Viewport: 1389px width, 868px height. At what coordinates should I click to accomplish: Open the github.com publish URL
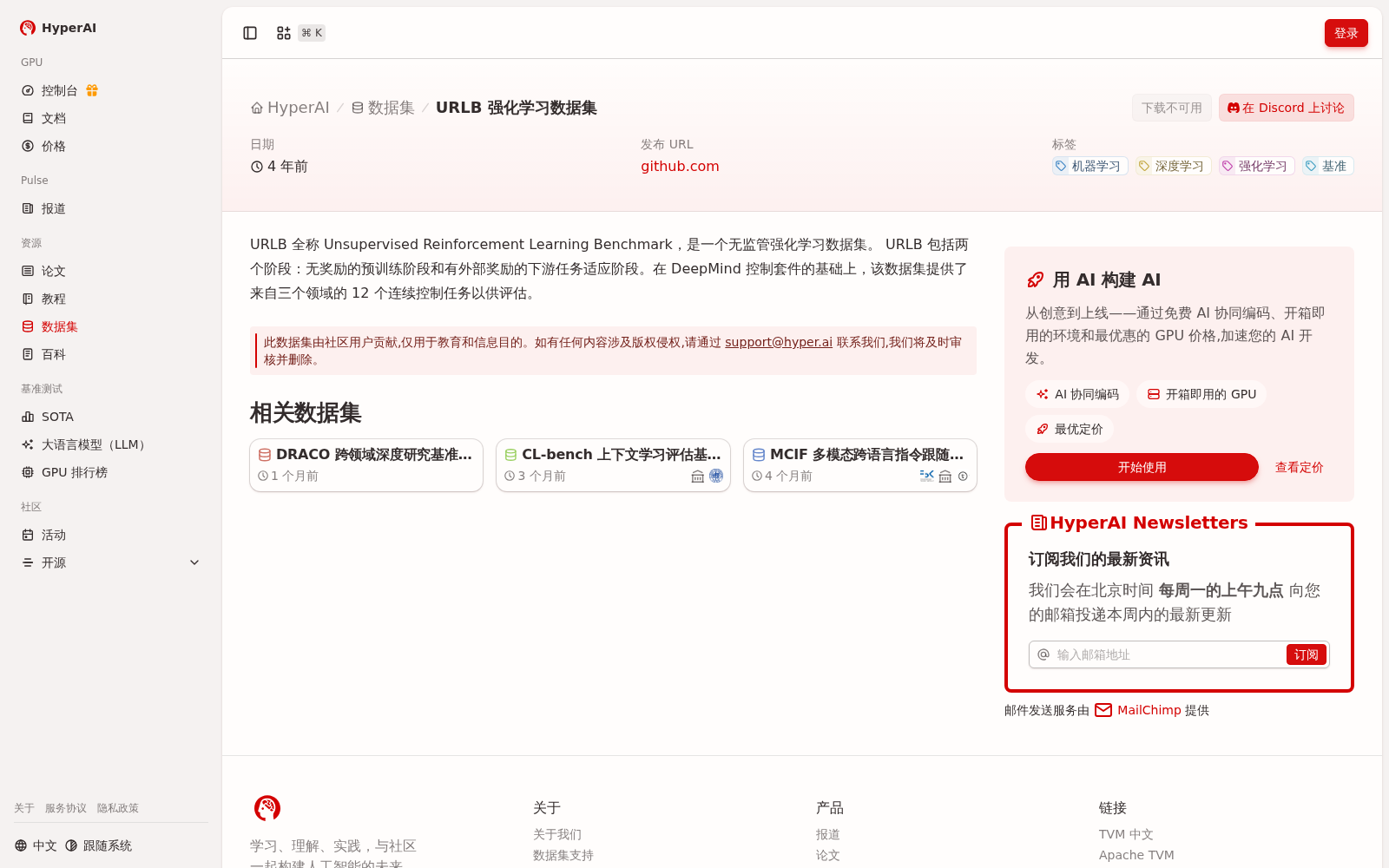[680, 166]
